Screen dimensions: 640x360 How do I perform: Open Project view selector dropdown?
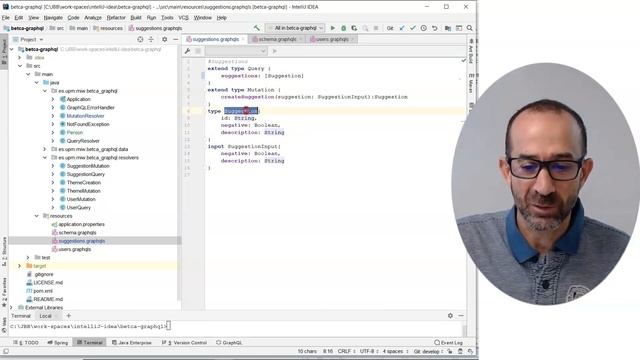[x=28, y=40]
